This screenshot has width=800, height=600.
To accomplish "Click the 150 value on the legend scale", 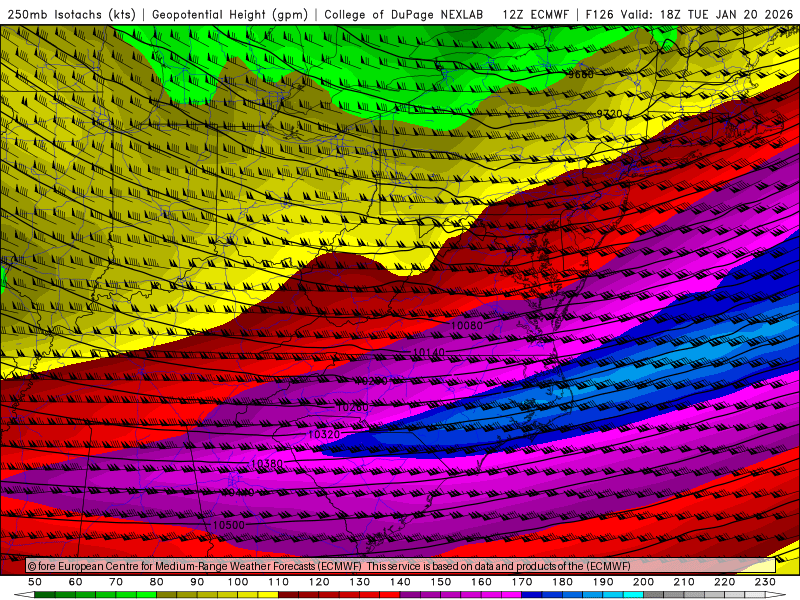I will click(441, 582).
